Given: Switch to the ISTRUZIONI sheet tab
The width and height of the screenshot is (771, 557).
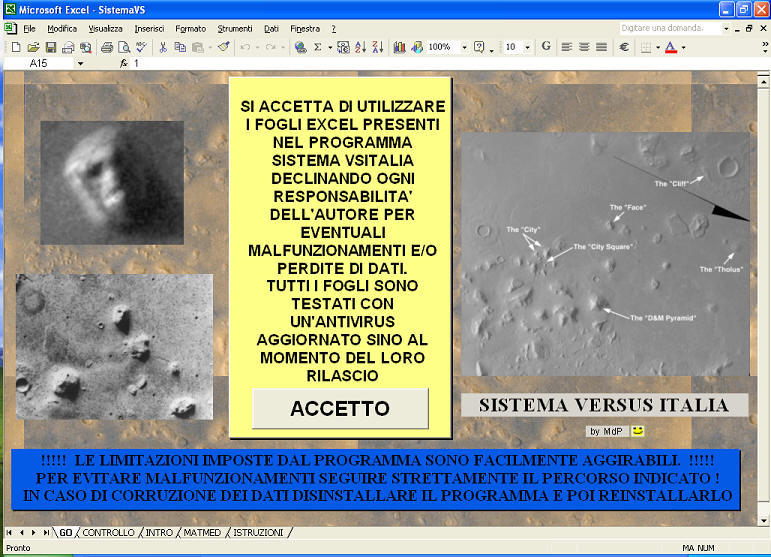Looking at the screenshot, I should 258,532.
